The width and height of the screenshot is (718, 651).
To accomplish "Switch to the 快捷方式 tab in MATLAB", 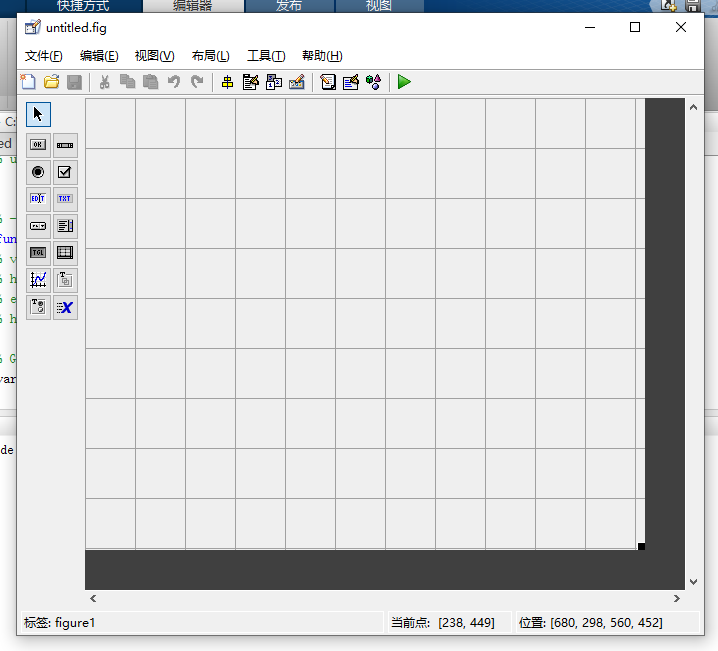I will (83, 6).
